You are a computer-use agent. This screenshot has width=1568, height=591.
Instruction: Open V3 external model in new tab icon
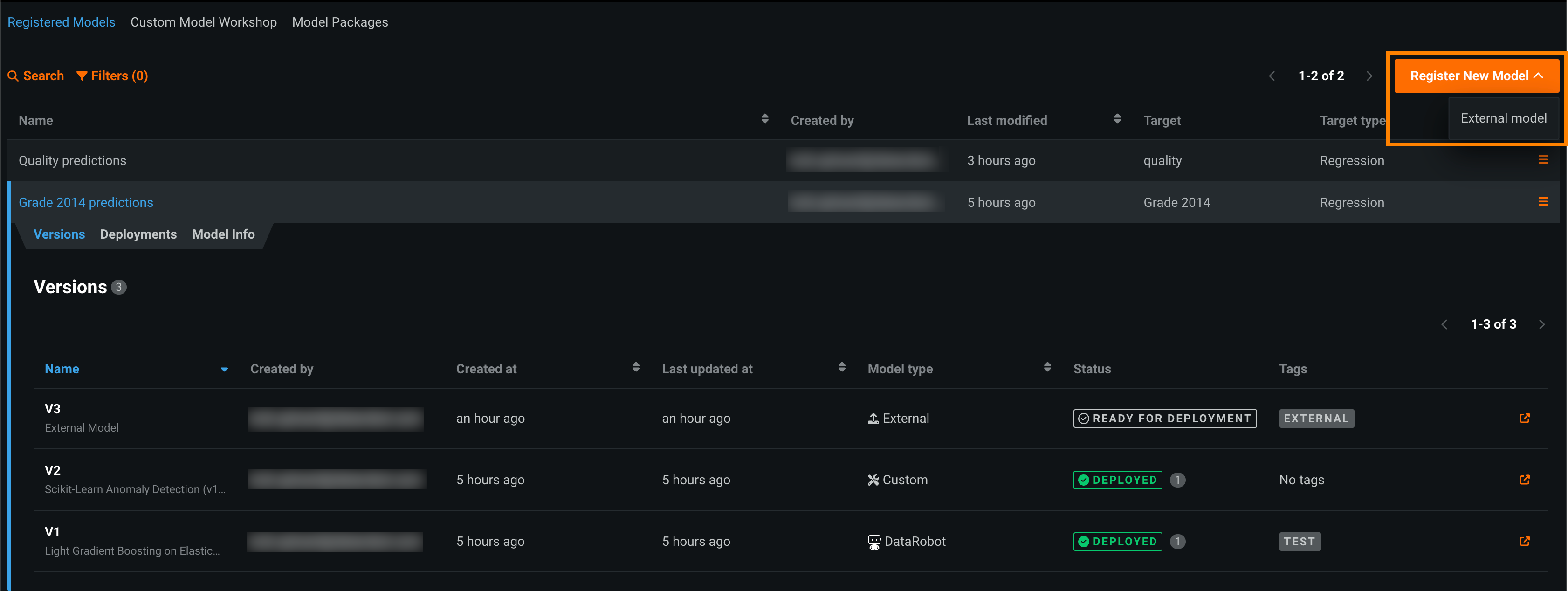click(1524, 418)
